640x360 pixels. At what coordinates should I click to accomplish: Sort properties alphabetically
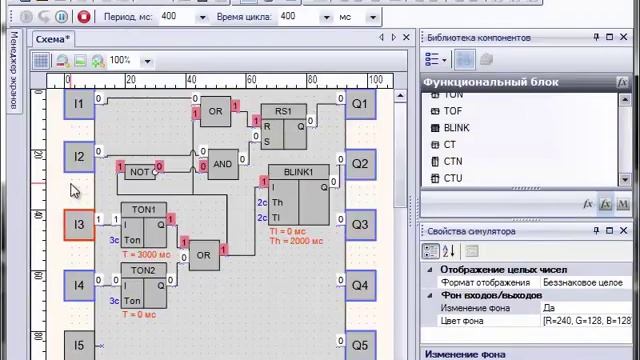449,251
